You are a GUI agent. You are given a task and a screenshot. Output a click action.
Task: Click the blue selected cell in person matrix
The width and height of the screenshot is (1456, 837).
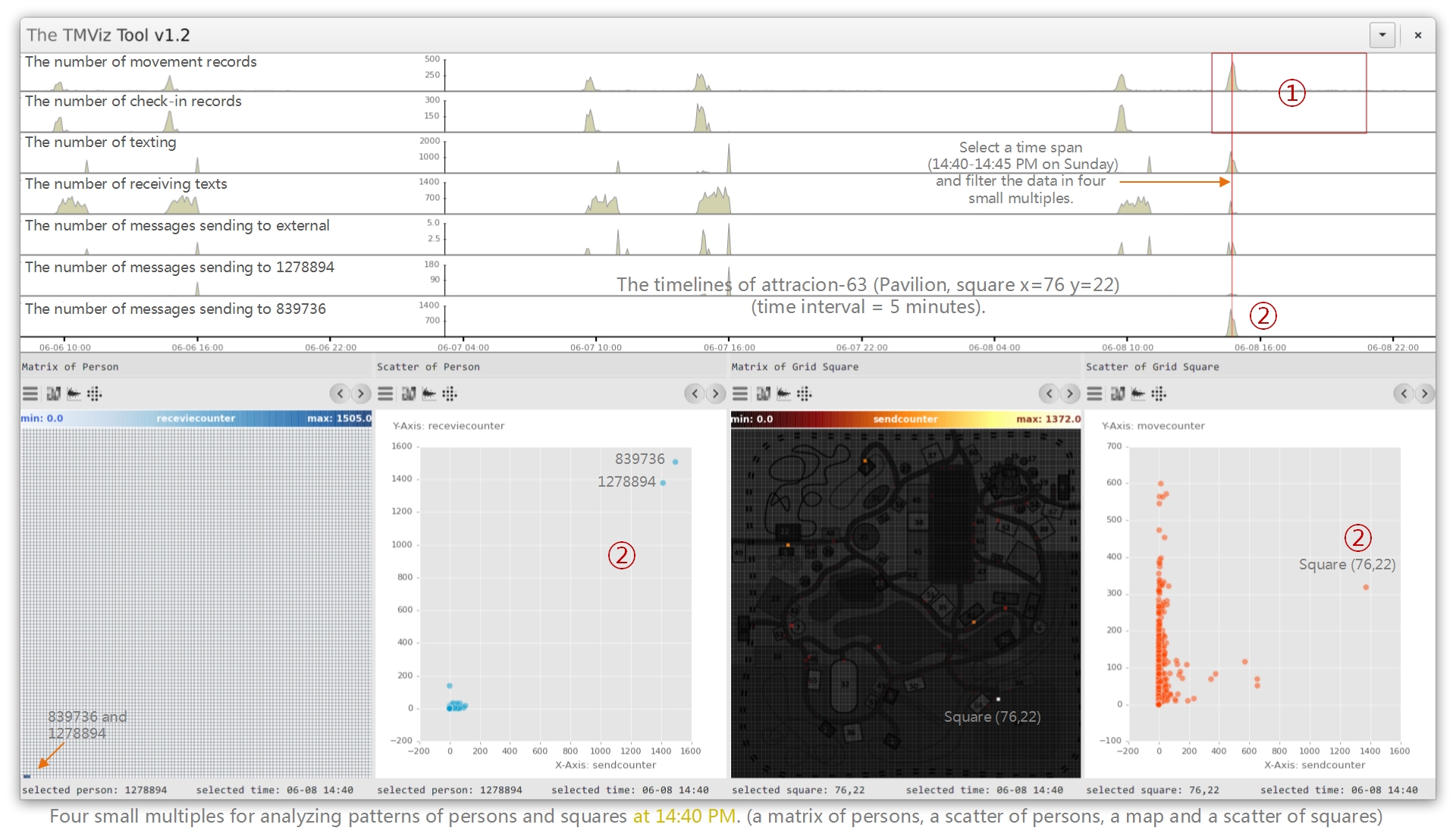27,776
